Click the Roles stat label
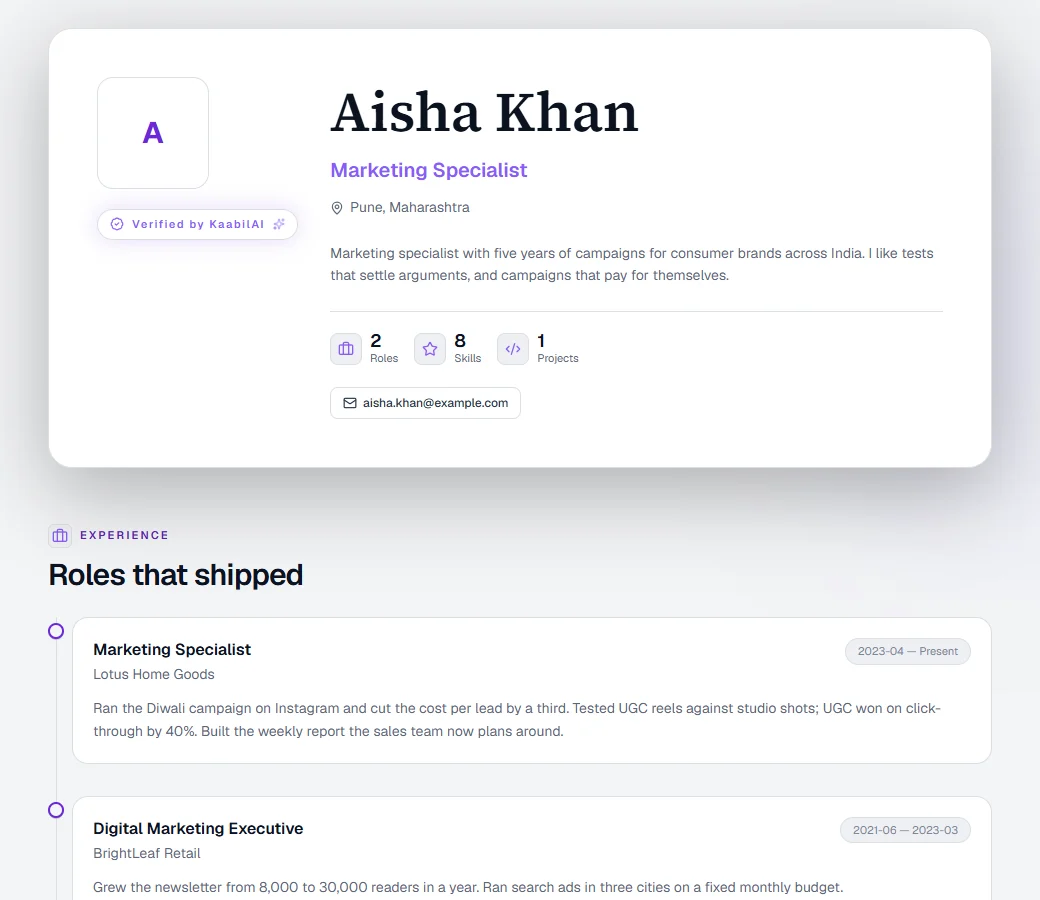 [384, 358]
